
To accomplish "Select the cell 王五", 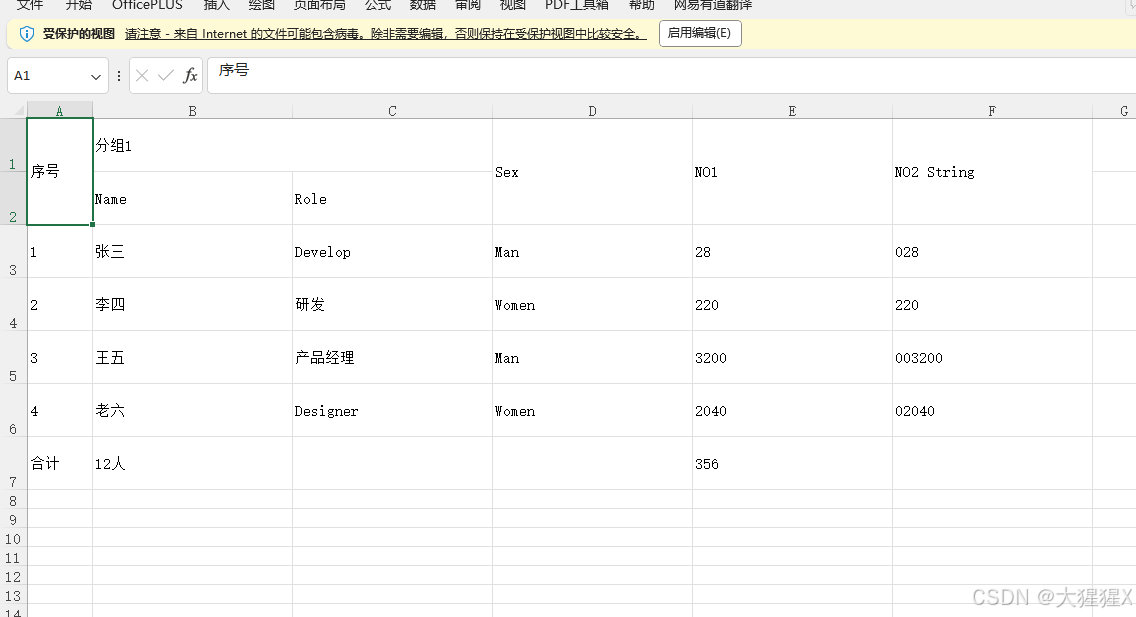I will (192, 357).
